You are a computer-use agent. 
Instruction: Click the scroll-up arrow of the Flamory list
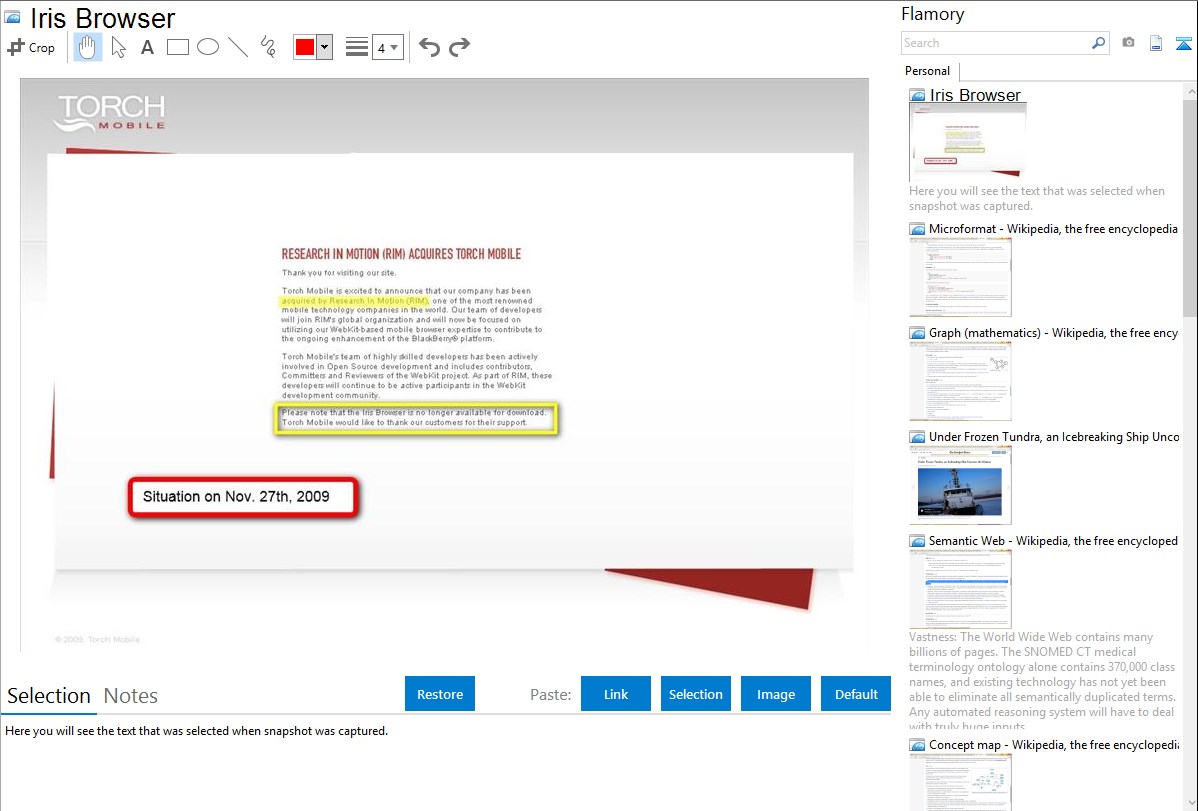(1190, 91)
